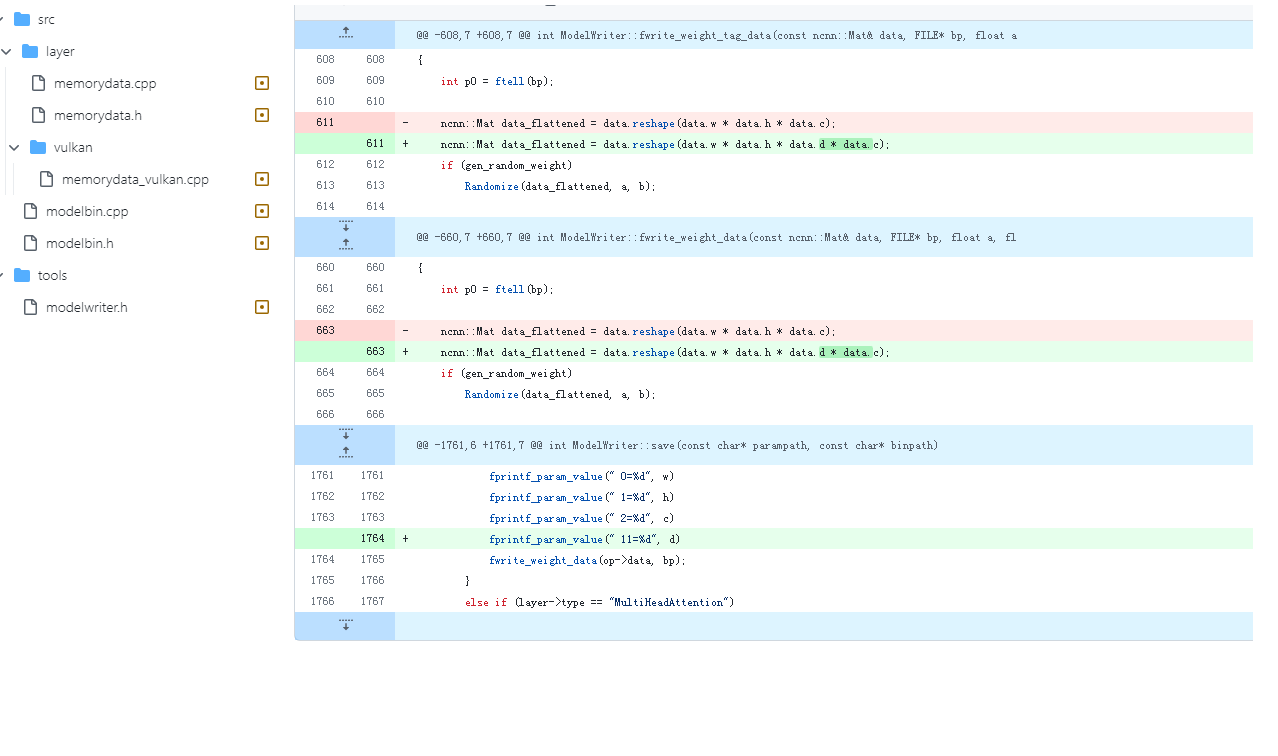Click modified status icon beside modelwriter.h

pos(262,307)
